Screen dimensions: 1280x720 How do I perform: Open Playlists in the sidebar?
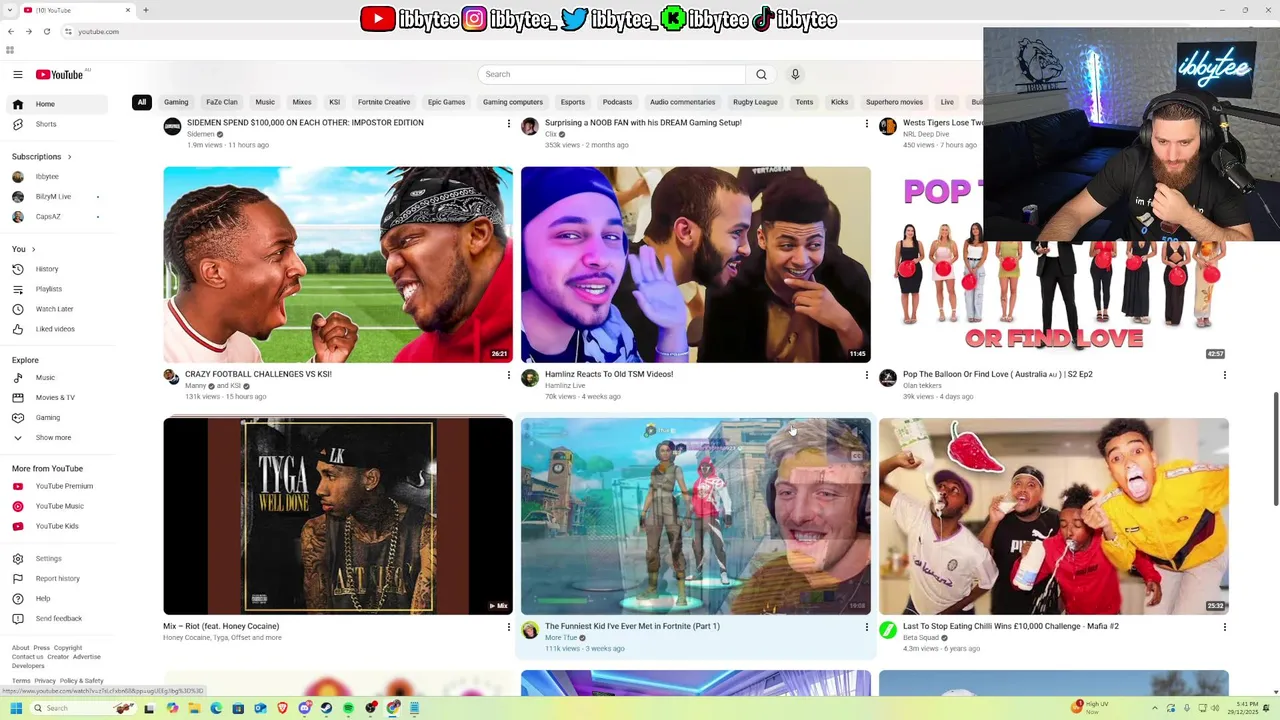click(x=57, y=289)
